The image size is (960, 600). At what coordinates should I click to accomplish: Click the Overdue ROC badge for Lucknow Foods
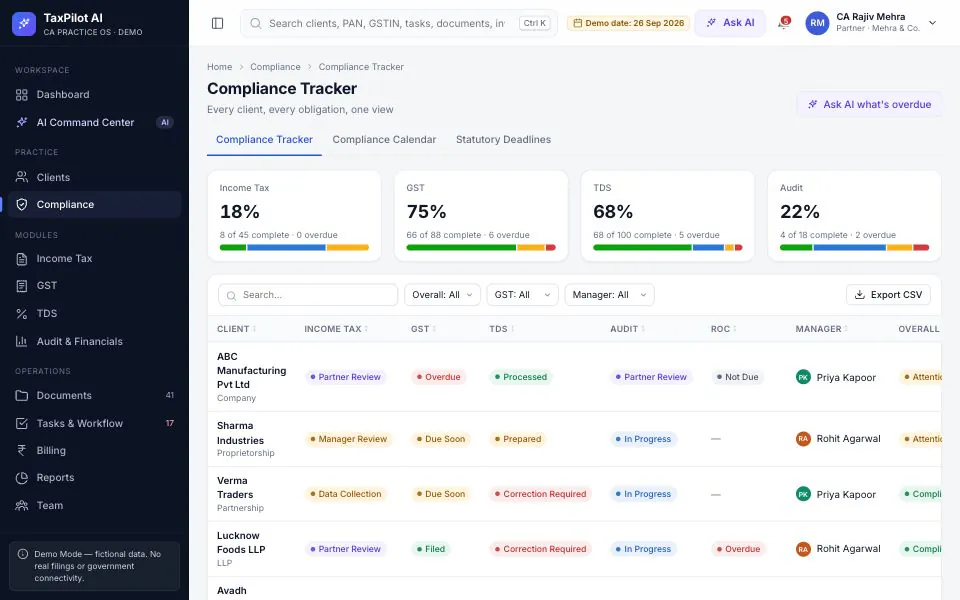point(738,549)
